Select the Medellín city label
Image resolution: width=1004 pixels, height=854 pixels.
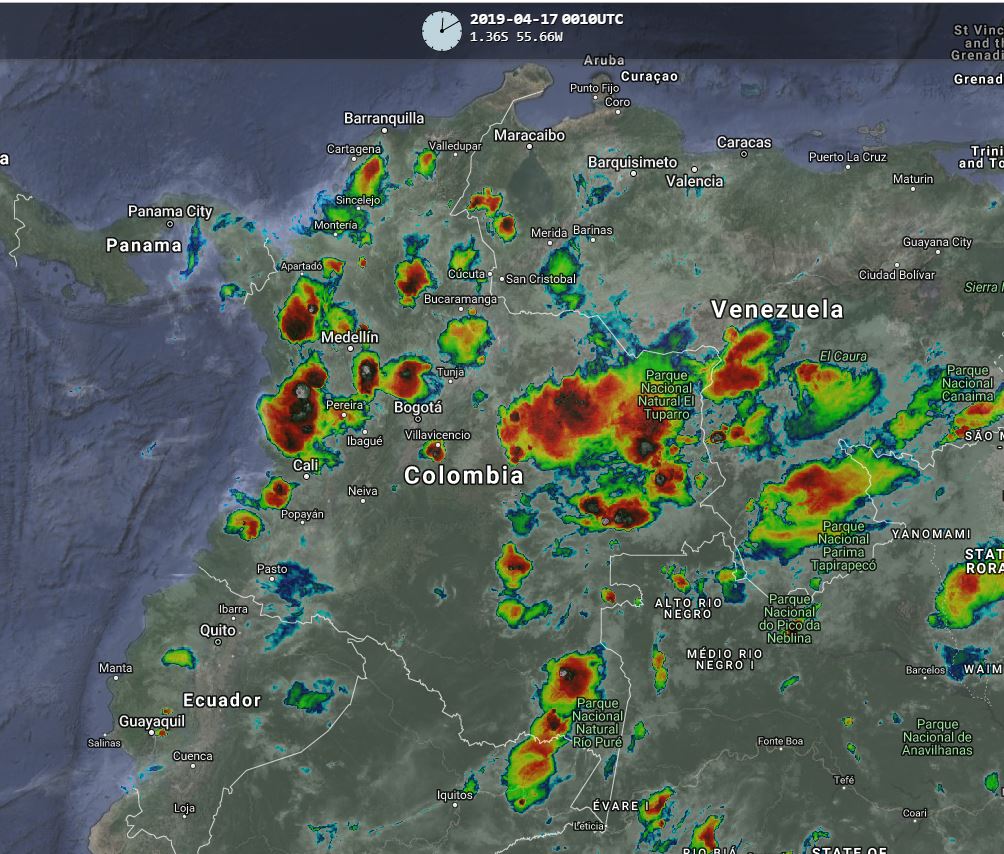[x=350, y=338]
